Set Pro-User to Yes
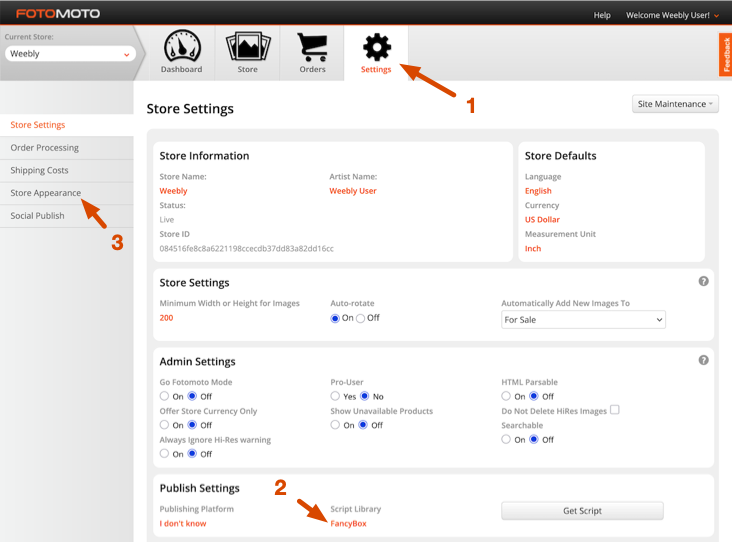 point(335,396)
